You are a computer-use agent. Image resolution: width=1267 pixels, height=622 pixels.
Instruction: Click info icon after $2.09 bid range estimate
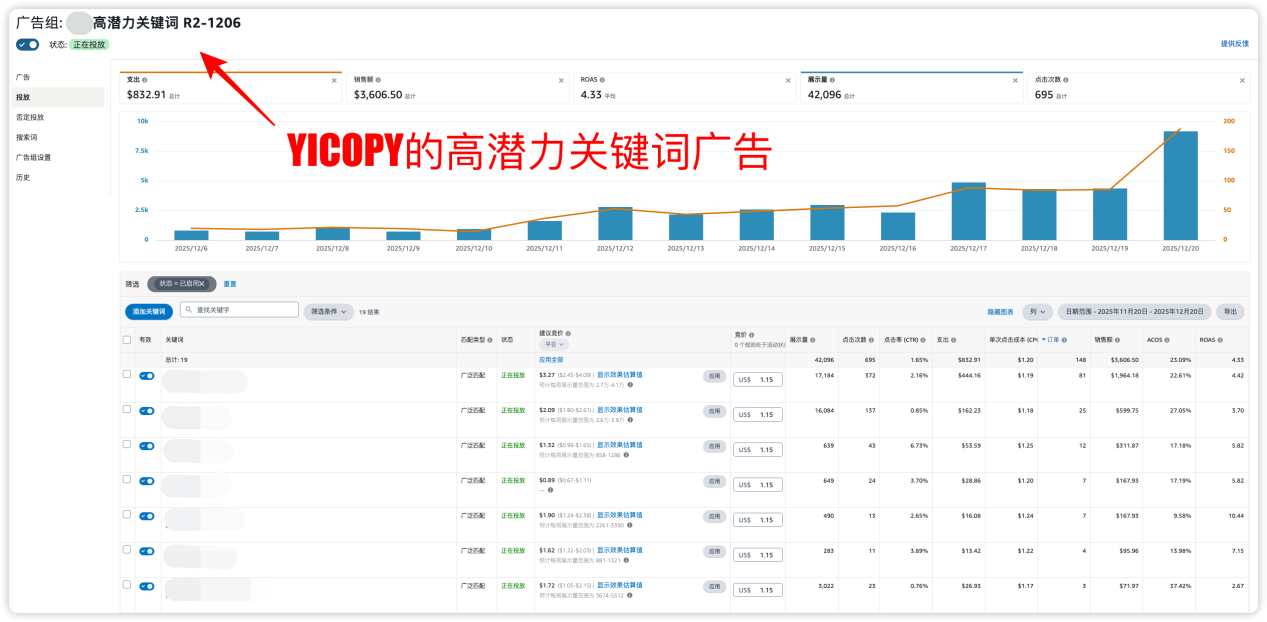coord(632,419)
